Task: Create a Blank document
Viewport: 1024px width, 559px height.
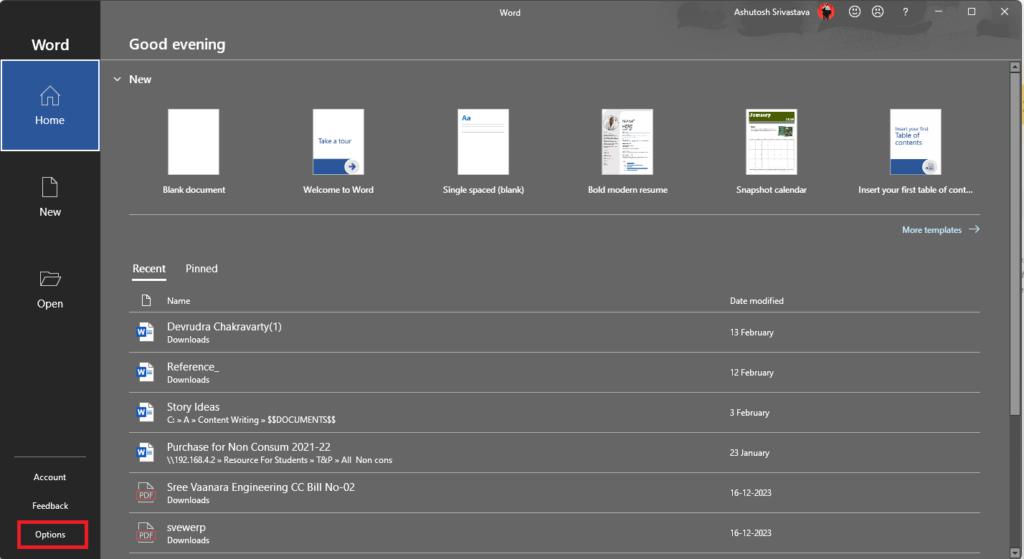Action: [194, 143]
